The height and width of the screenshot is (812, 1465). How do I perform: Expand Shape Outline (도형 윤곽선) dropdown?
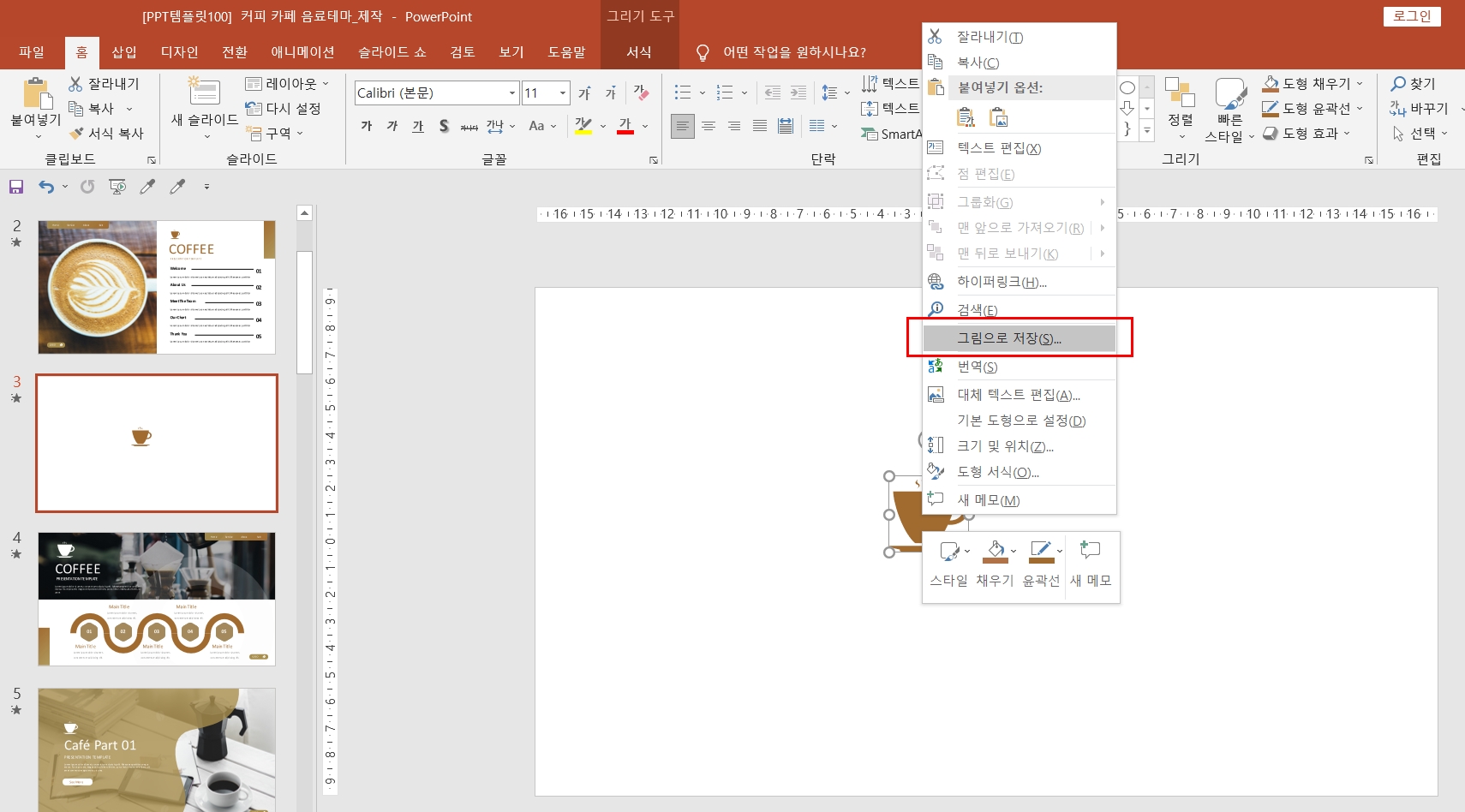point(1360,109)
